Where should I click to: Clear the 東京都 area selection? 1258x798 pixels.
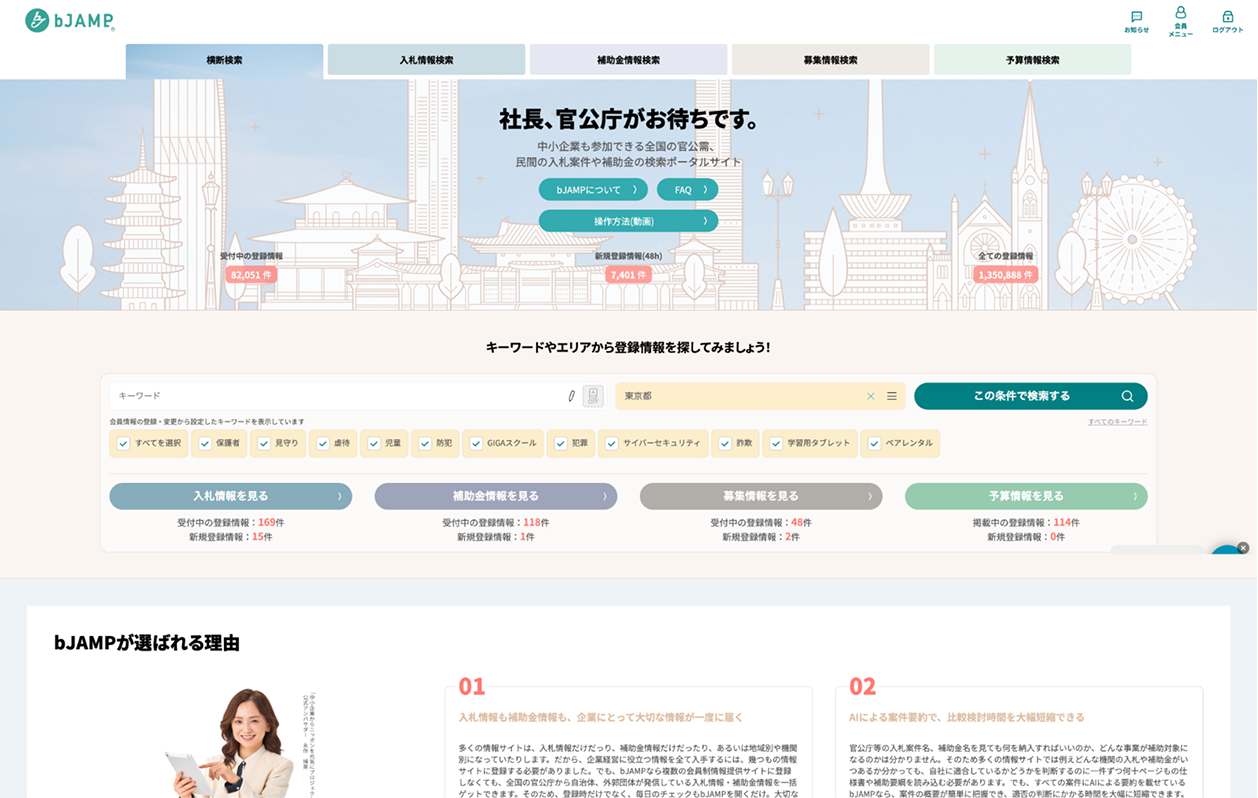[x=870, y=396]
